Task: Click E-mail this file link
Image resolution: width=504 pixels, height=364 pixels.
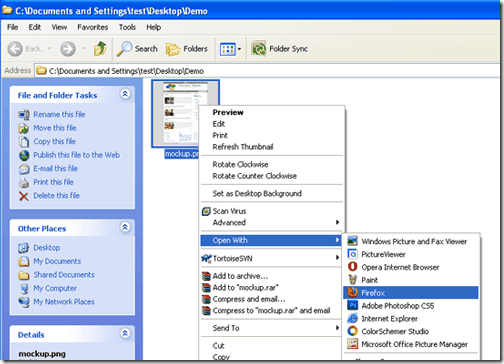Action: [55, 169]
